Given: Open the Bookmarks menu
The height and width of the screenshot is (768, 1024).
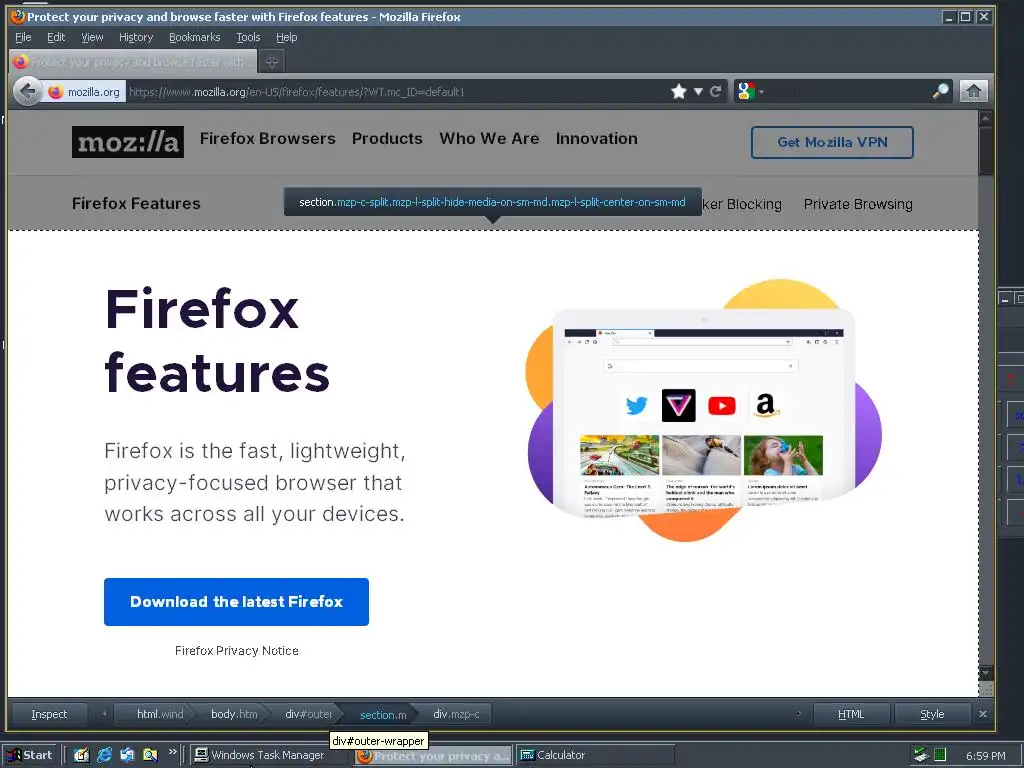Looking at the screenshot, I should point(195,37).
